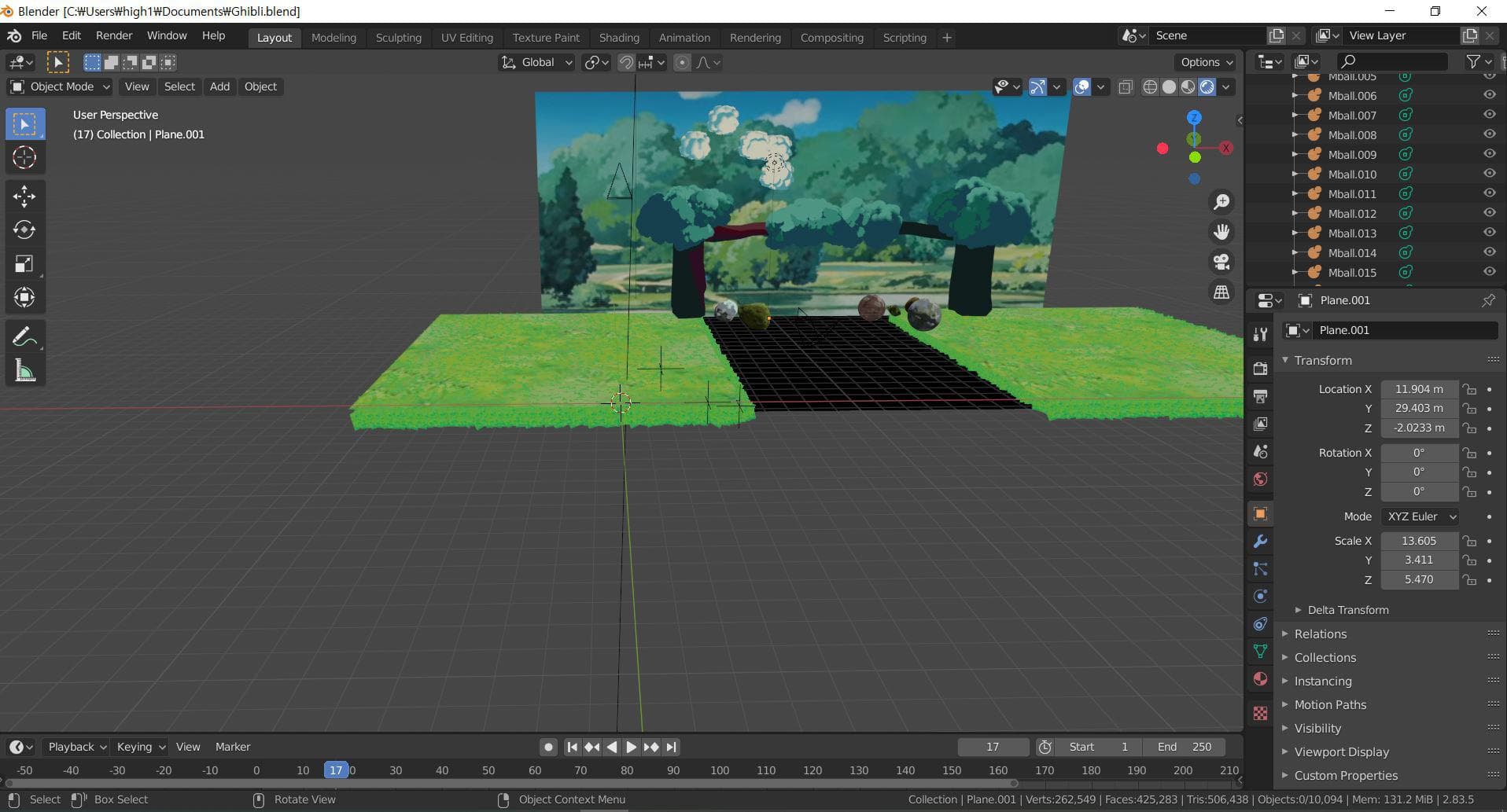Hide Mball.006 in the outliner
The height and width of the screenshot is (812, 1507).
click(1489, 95)
